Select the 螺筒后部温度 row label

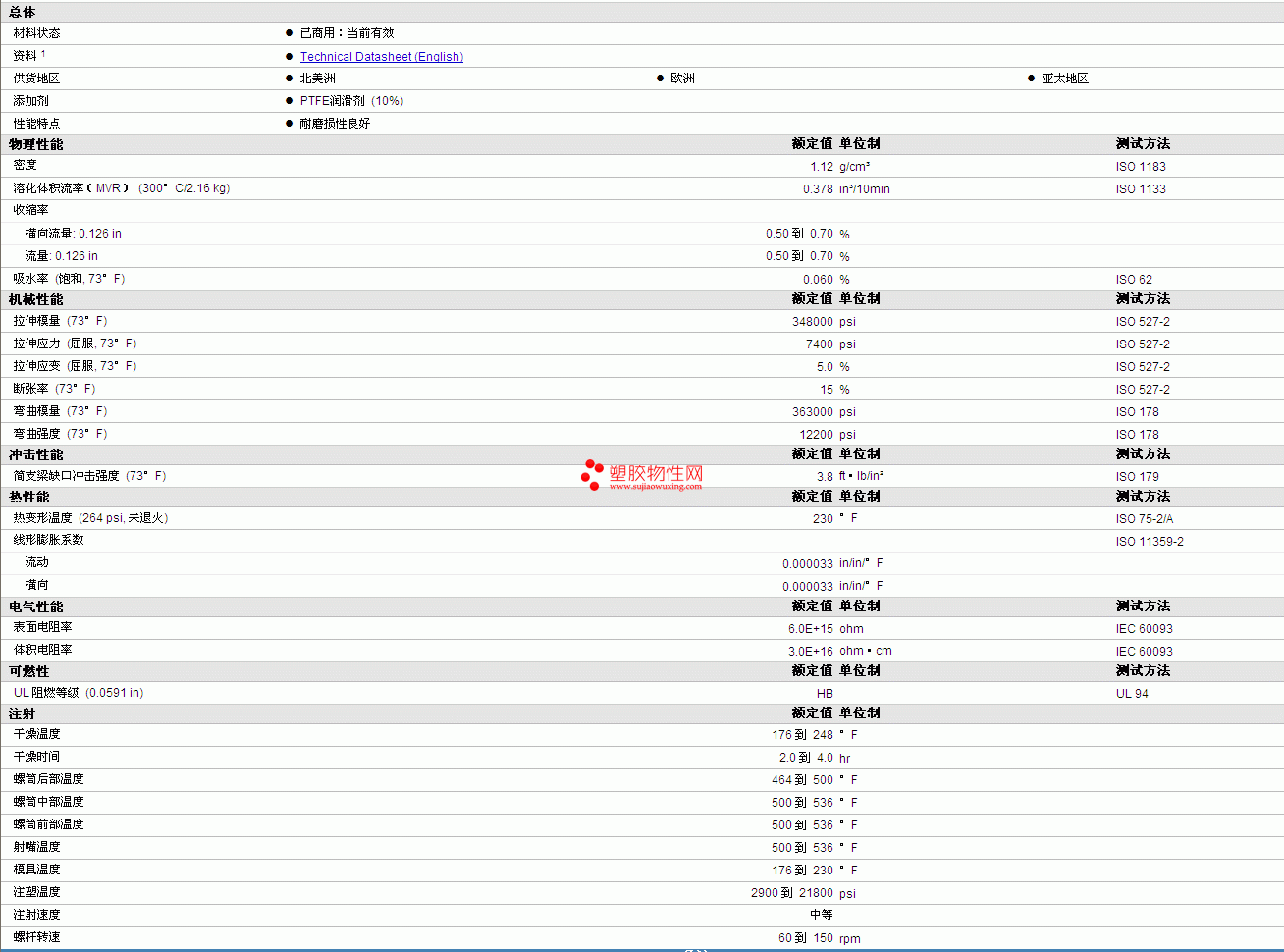coord(48,779)
